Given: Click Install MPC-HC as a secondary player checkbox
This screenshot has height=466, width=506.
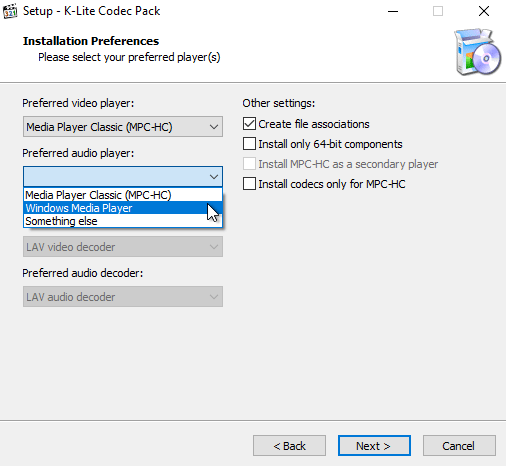Looking at the screenshot, I should coord(249,164).
